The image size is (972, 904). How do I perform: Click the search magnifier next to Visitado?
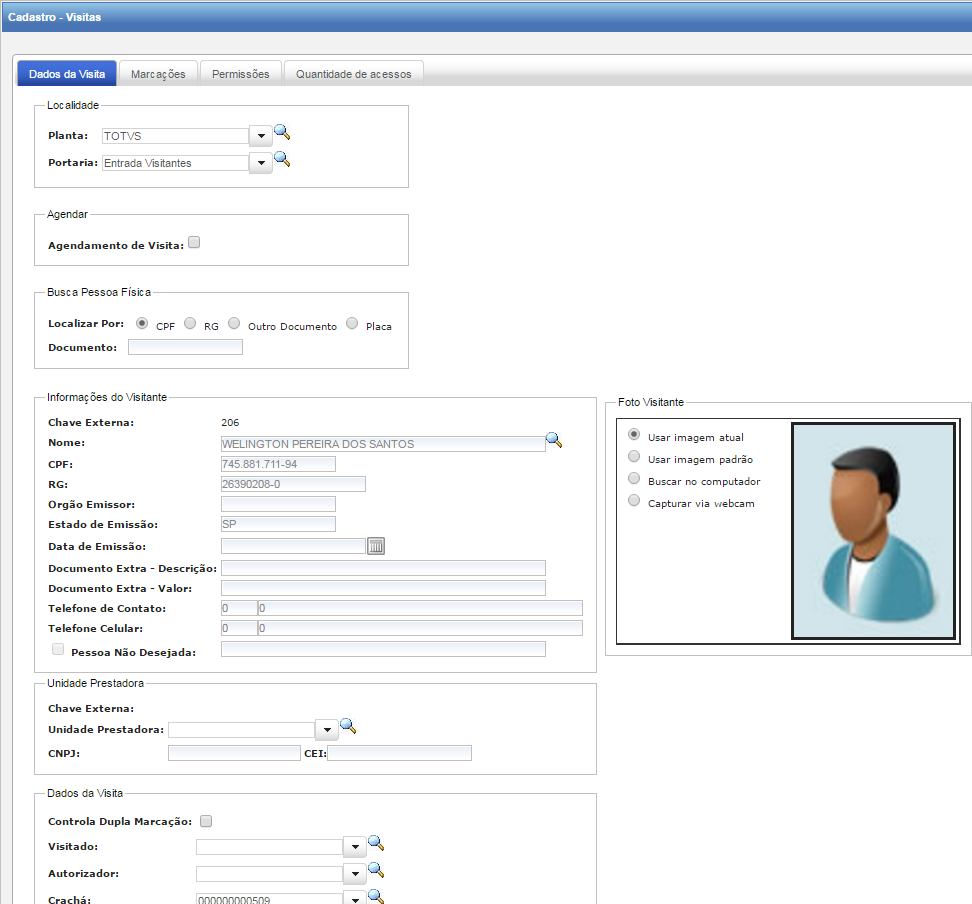click(376, 843)
